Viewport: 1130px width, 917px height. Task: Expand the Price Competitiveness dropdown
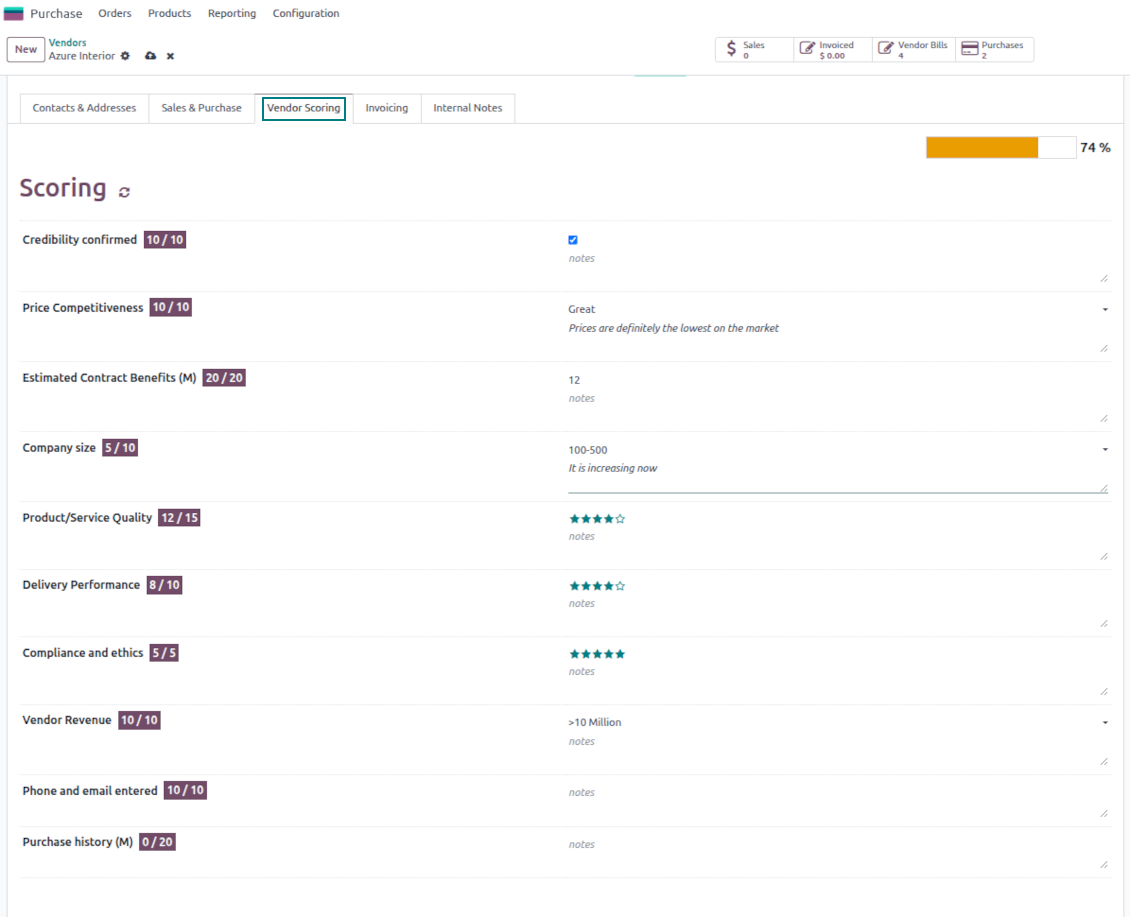coord(1105,310)
